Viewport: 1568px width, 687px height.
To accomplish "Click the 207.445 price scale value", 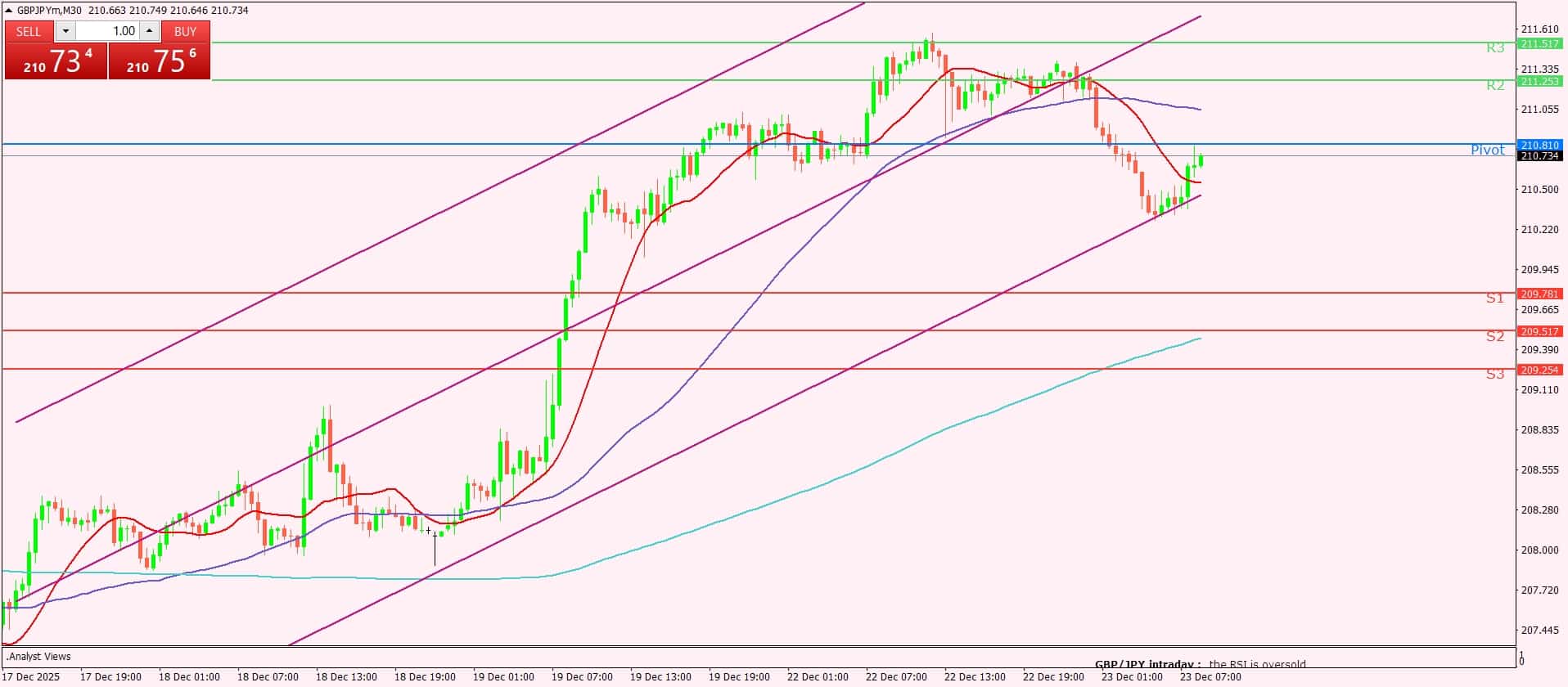I will 1539,630.
